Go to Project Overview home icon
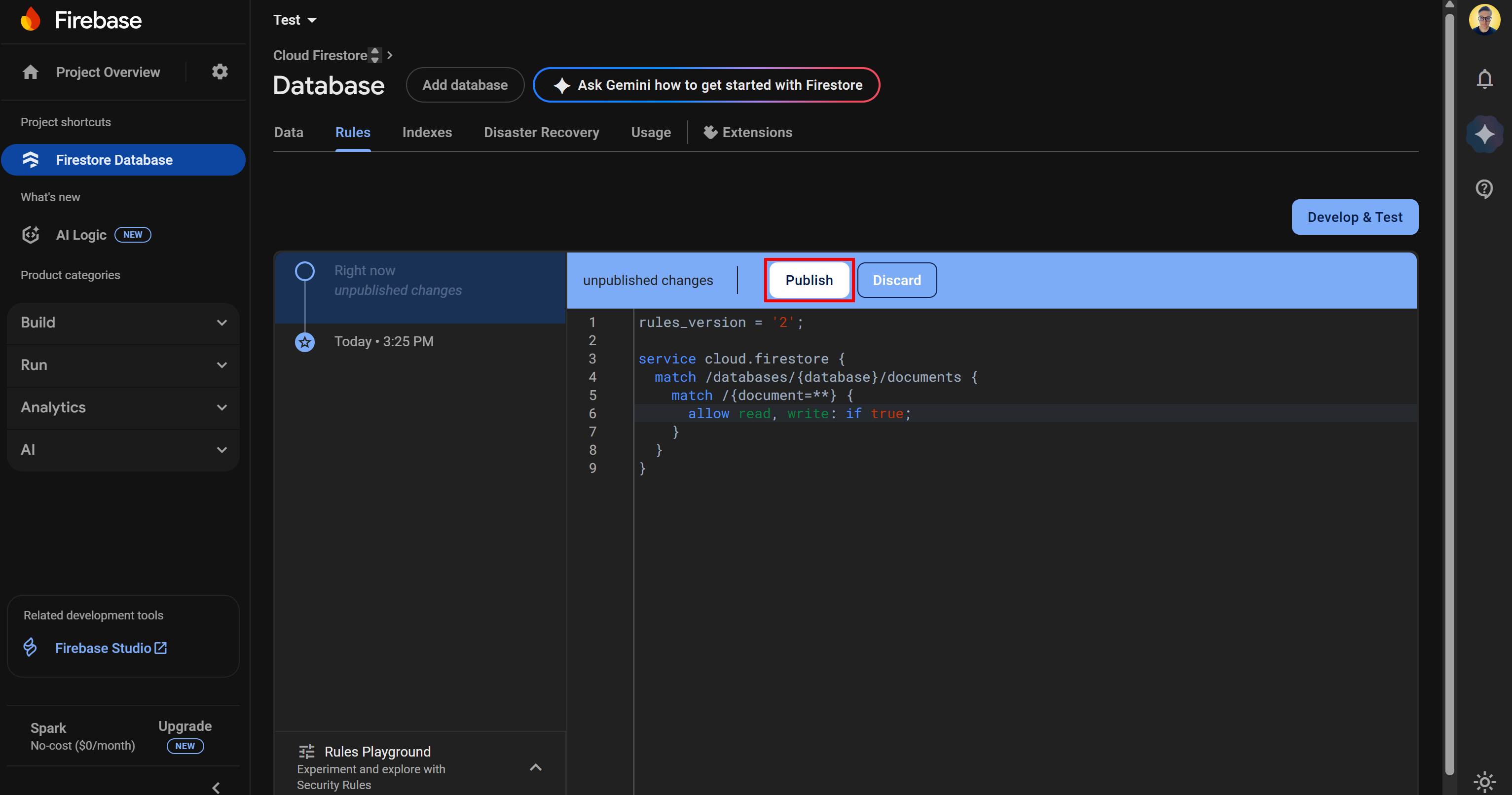 click(31, 72)
